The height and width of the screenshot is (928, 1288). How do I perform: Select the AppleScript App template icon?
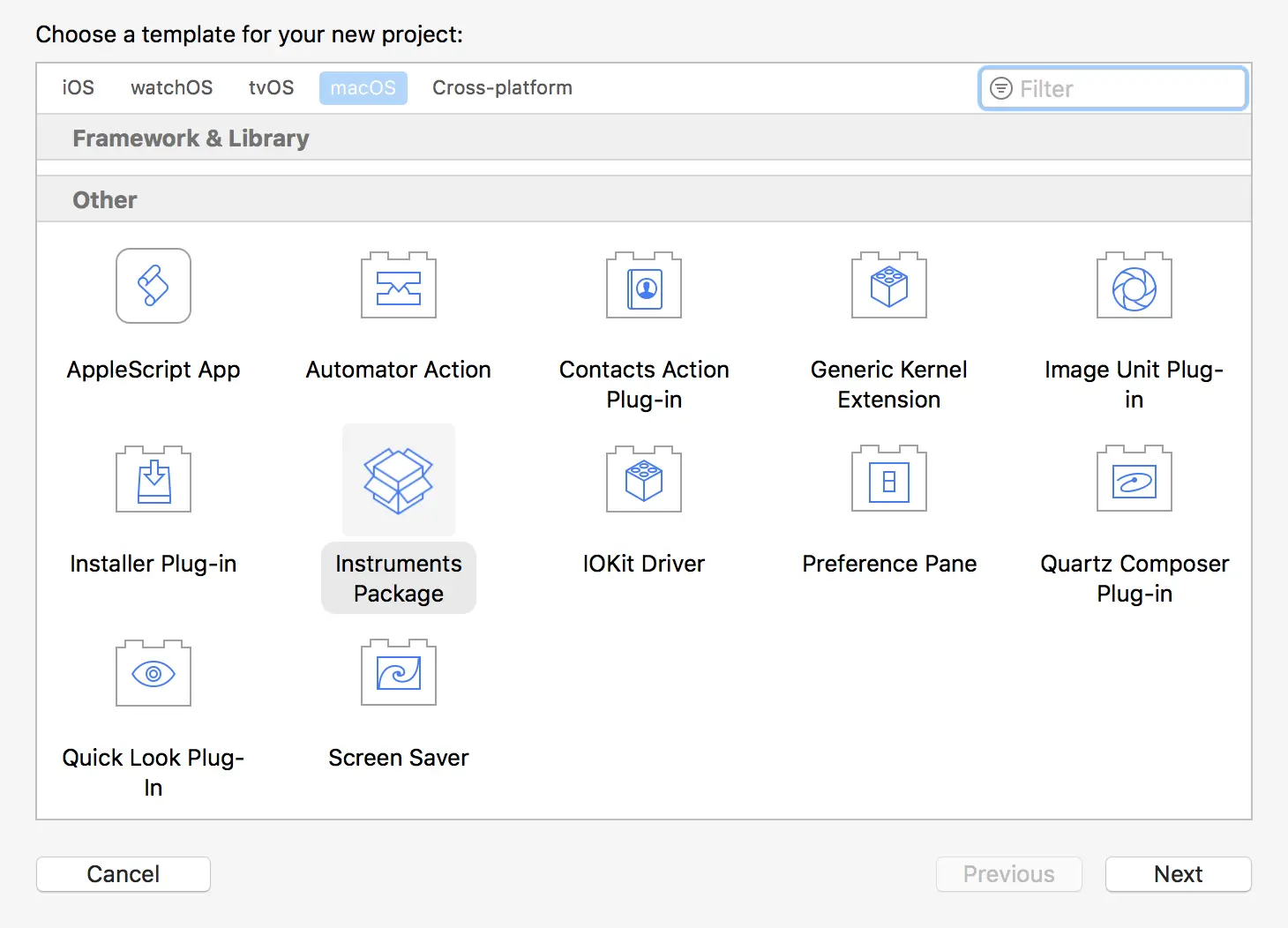click(154, 286)
